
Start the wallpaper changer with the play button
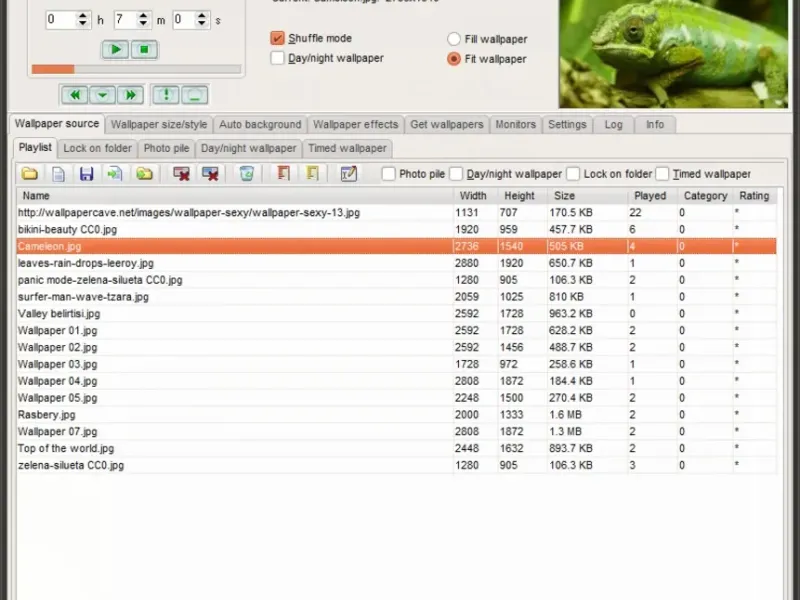(115, 50)
